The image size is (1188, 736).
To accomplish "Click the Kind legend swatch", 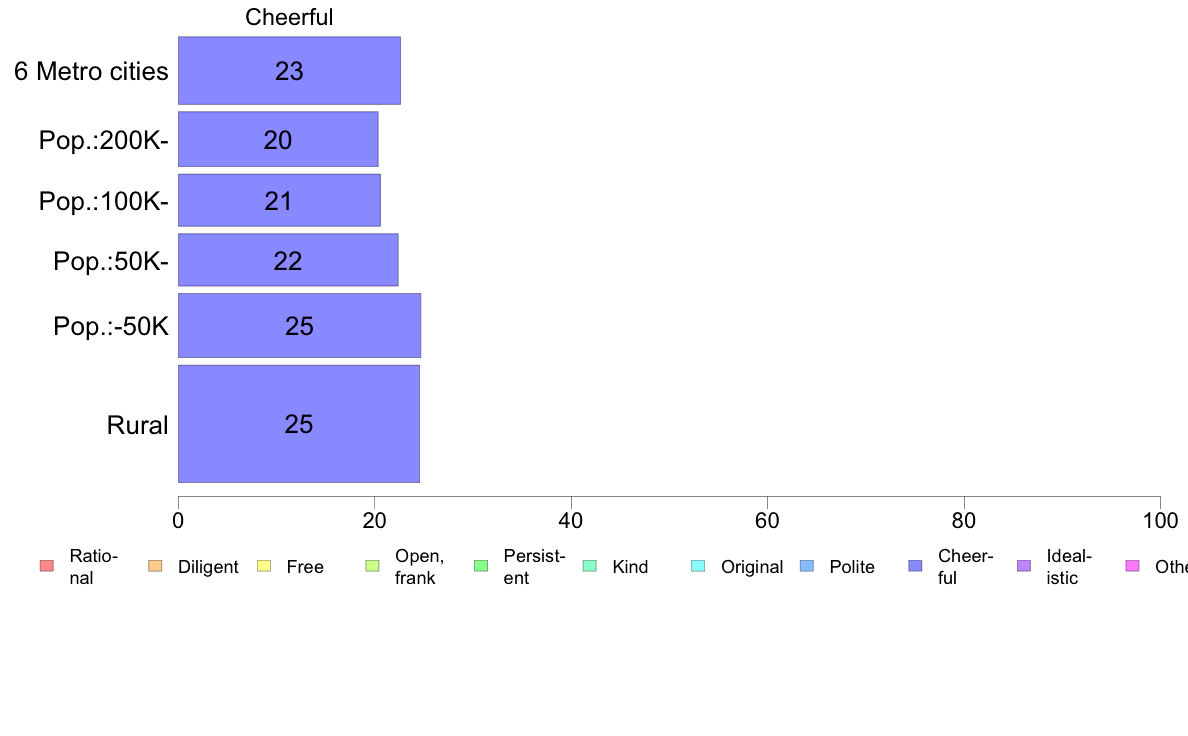I will coord(590,567).
